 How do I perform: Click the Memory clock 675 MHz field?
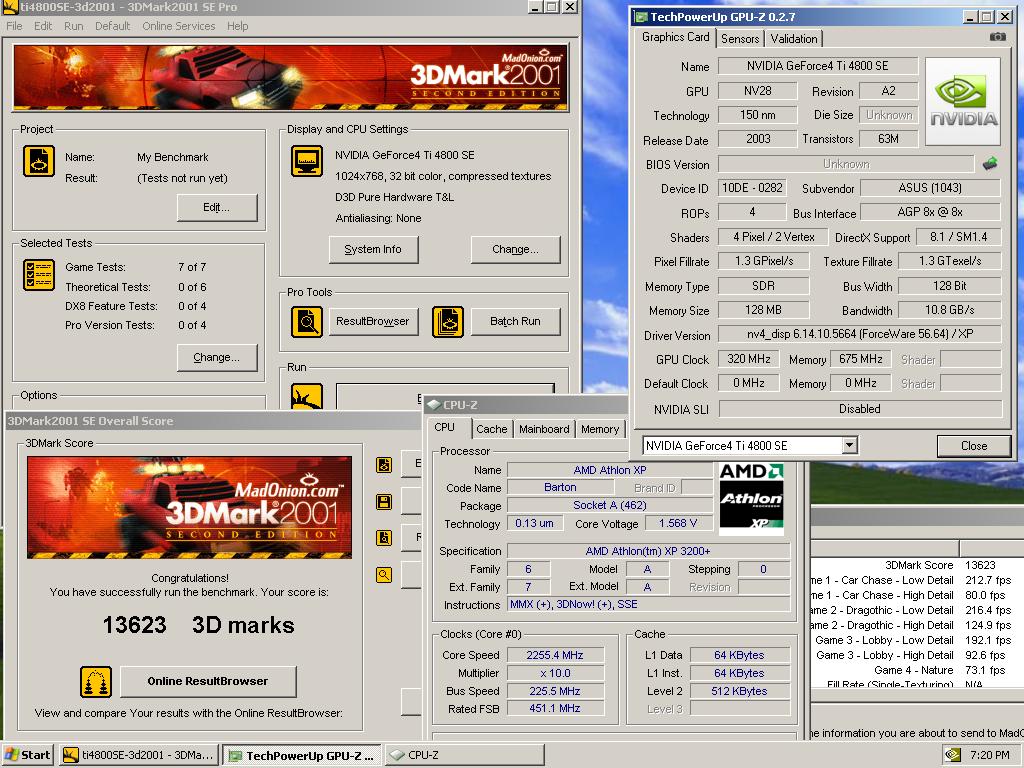pyautogui.click(x=861, y=359)
